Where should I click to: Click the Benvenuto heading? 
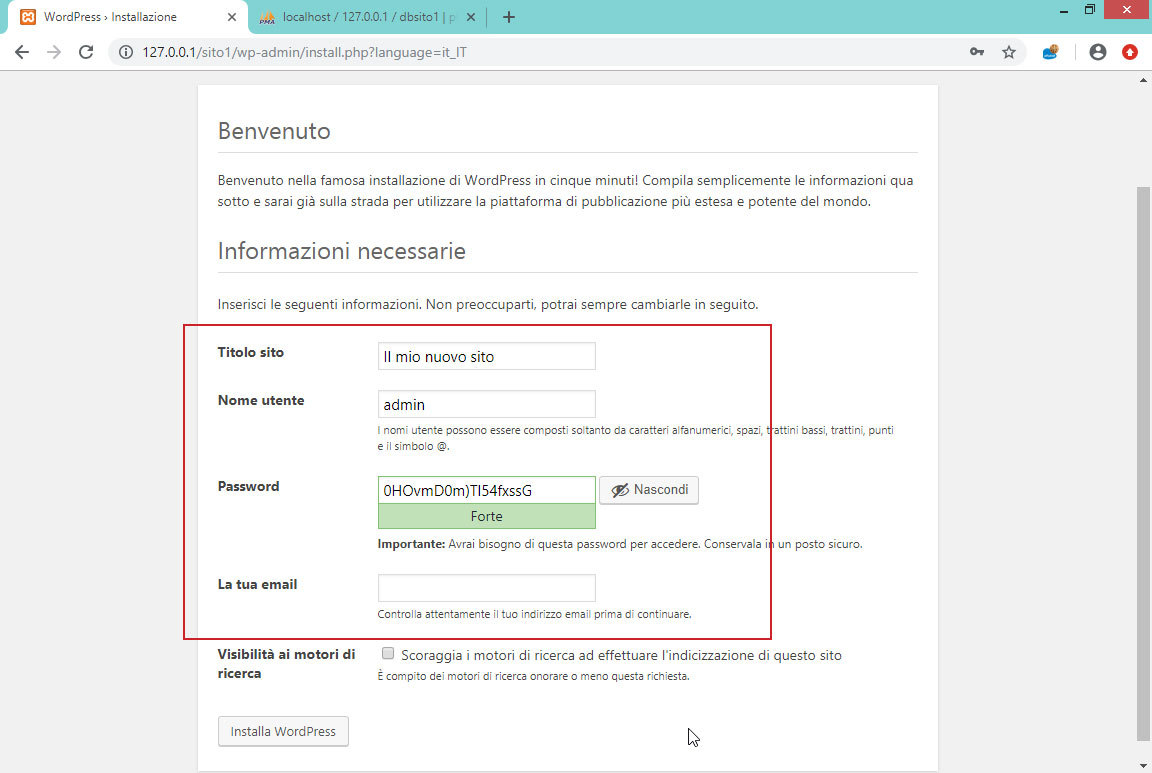coord(274,131)
